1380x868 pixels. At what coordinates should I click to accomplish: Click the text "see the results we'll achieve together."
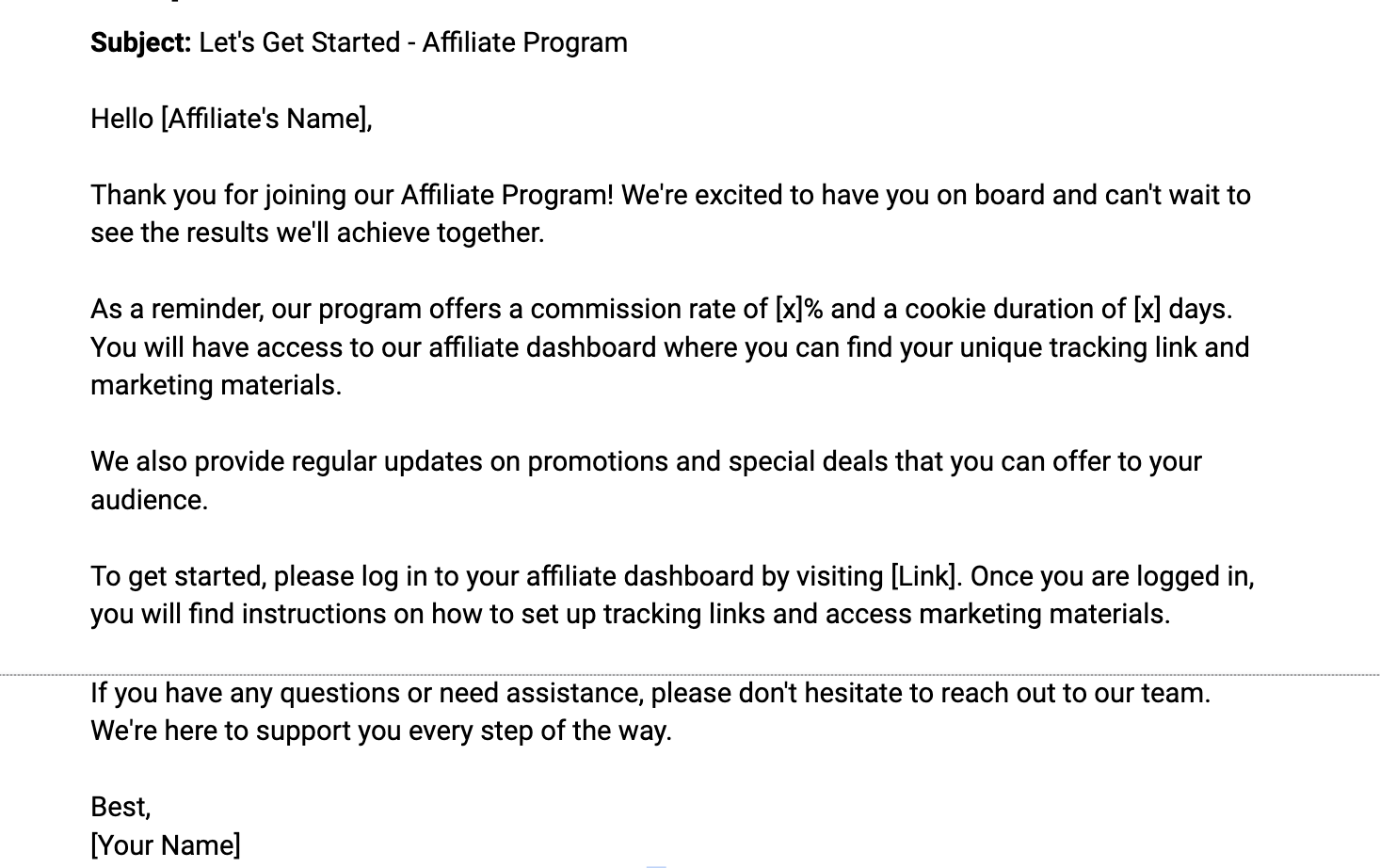coord(317,233)
